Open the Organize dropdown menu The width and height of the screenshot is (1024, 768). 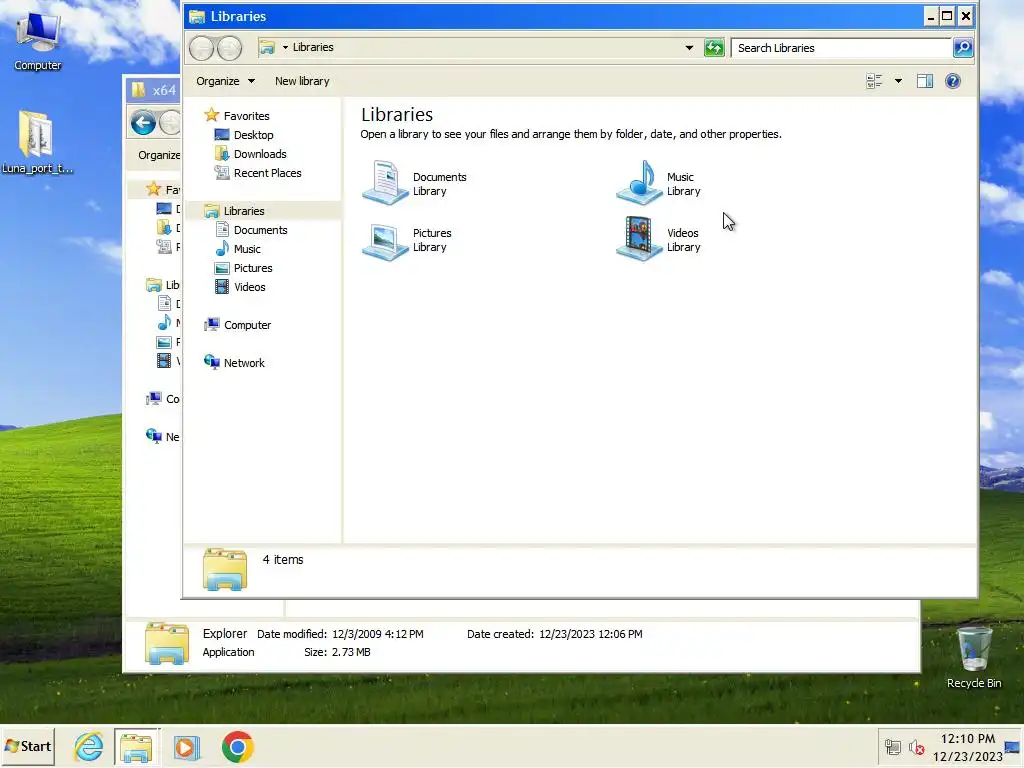pos(225,81)
